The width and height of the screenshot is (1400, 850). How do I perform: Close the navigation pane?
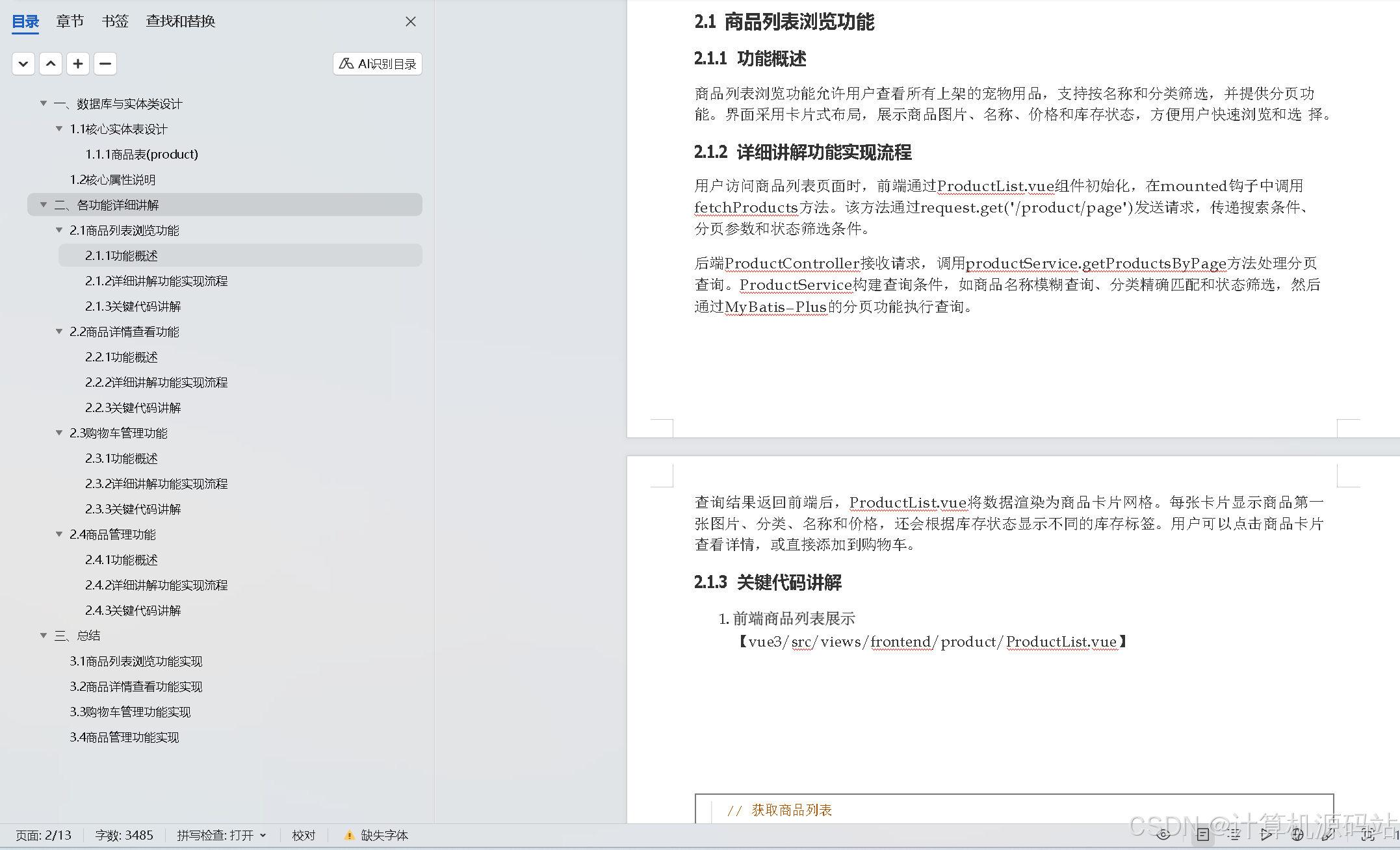point(411,21)
